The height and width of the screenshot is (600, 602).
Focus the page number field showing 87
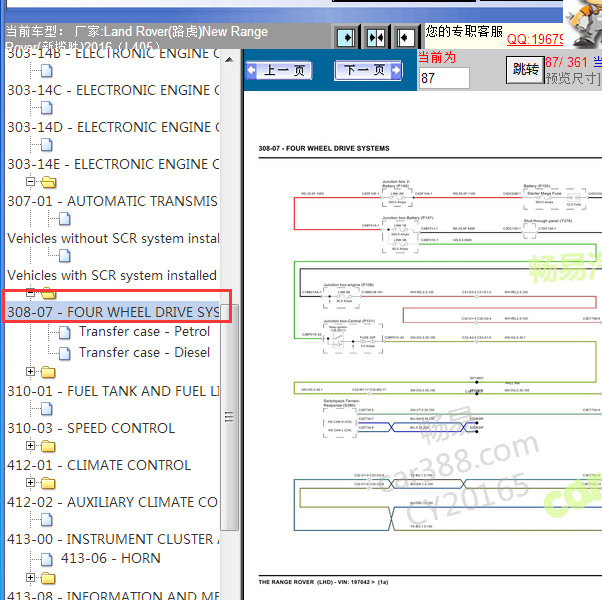coord(444,78)
